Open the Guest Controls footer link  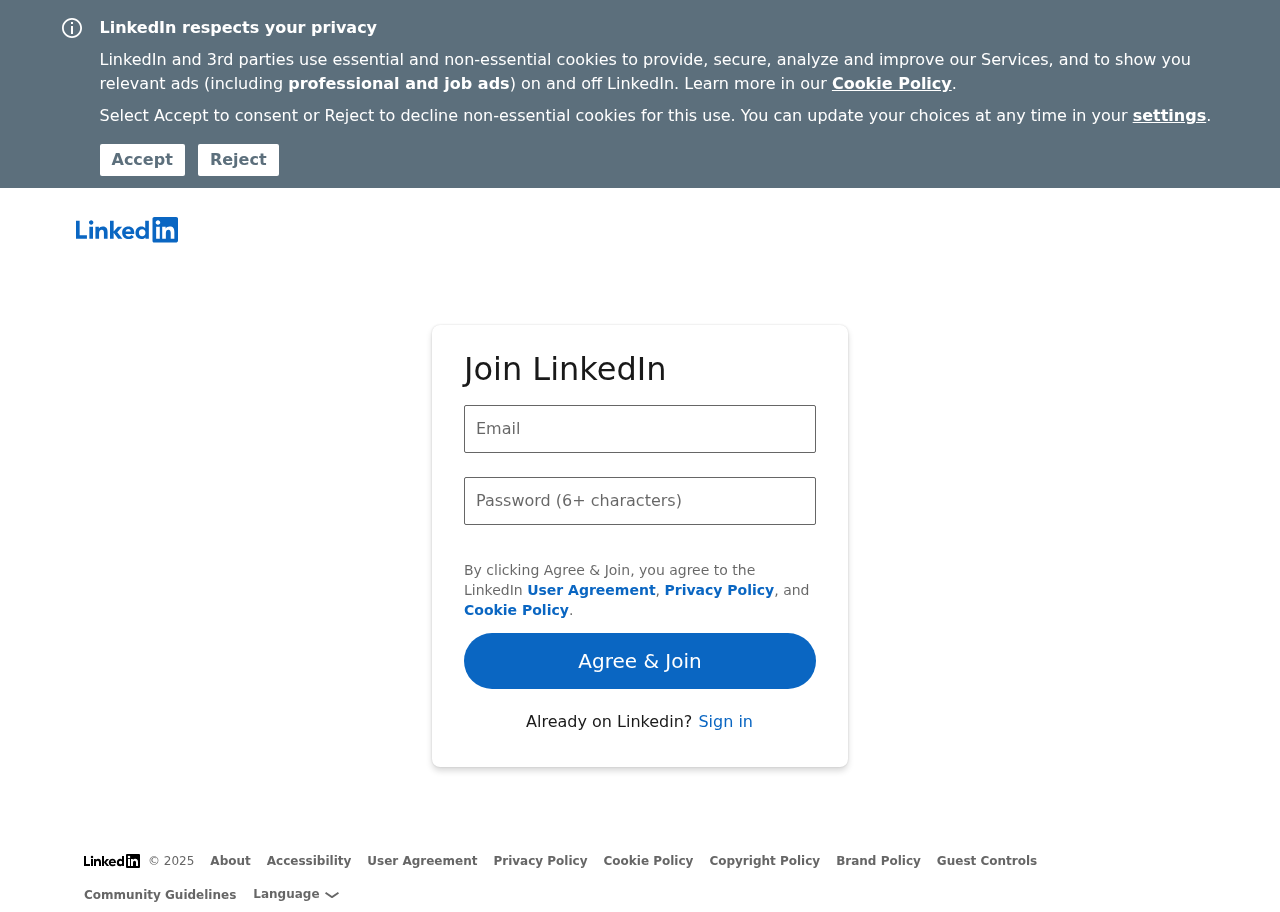(986, 861)
